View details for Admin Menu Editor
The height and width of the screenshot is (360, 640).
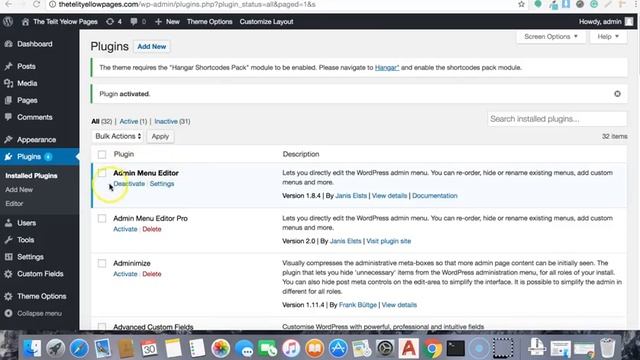(389, 196)
